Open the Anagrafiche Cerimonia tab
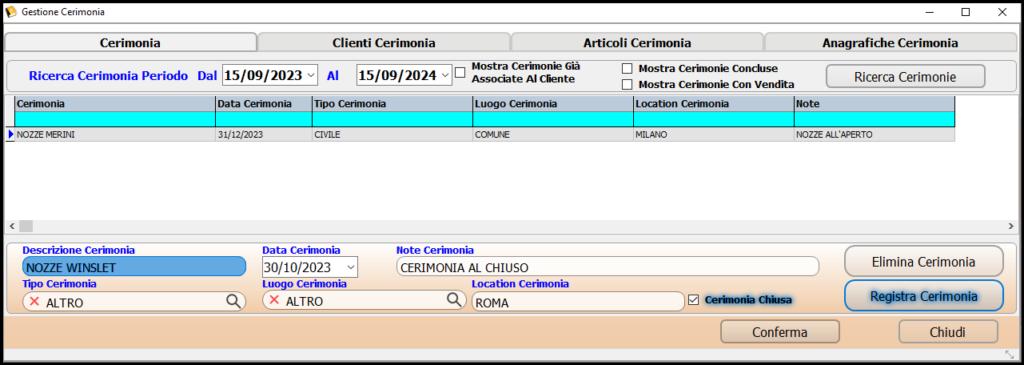 (x=891, y=43)
